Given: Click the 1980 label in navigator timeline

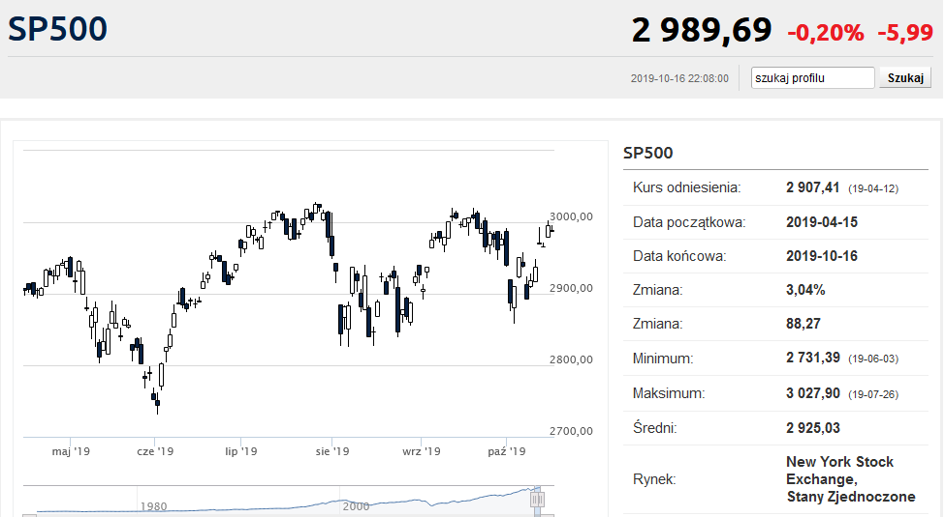Looking at the screenshot, I should (154, 506).
